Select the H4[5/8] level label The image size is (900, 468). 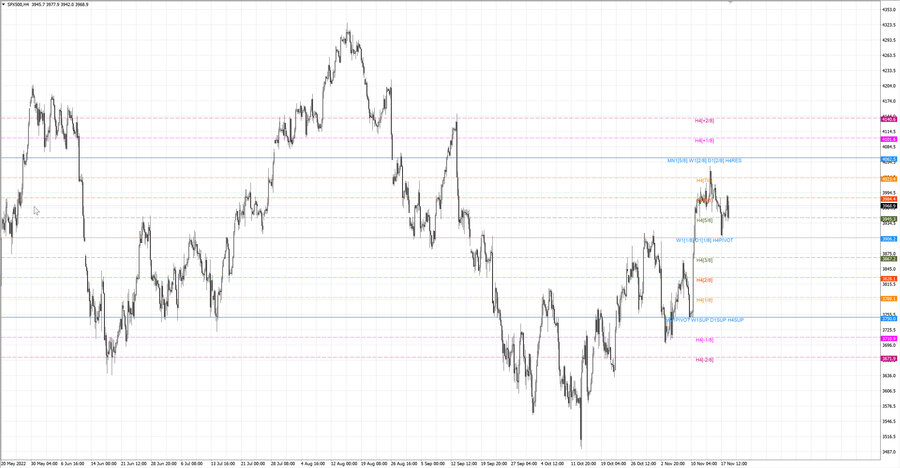click(x=704, y=221)
